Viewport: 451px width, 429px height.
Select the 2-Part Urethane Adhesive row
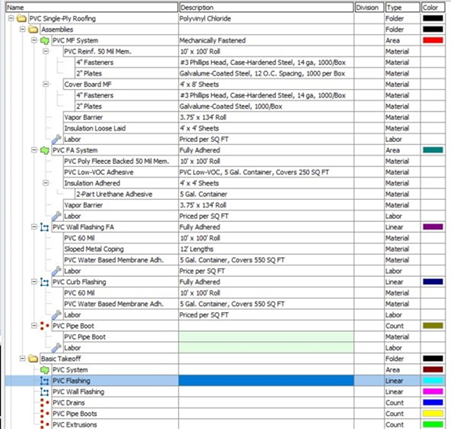pos(225,194)
